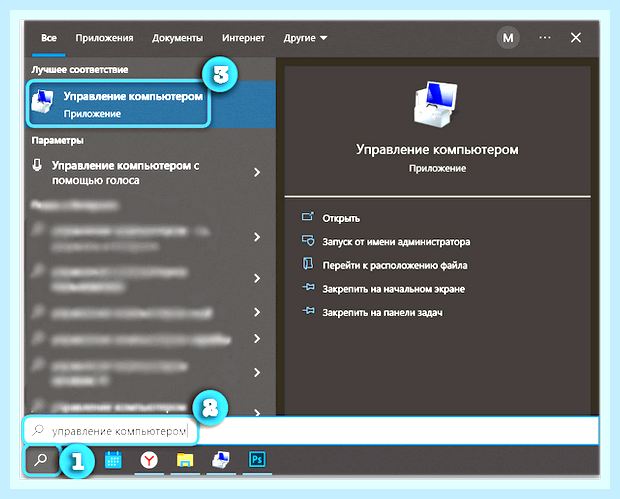Image resolution: width=620 pixels, height=499 pixels.
Task: Go to the Интернет tab
Action: pyautogui.click(x=243, y=38)
